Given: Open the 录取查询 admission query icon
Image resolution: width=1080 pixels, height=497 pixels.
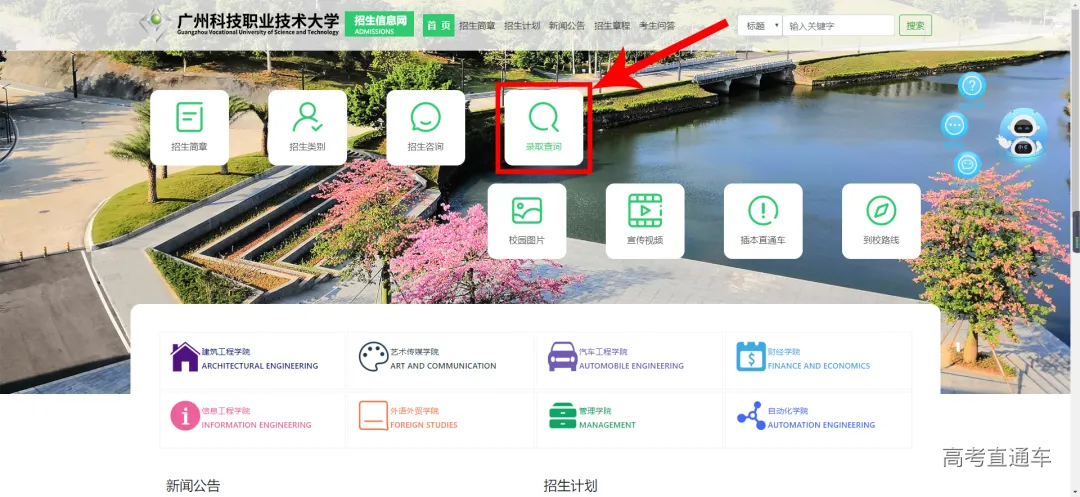Looking at the screenshot, I should click(544, 119).
